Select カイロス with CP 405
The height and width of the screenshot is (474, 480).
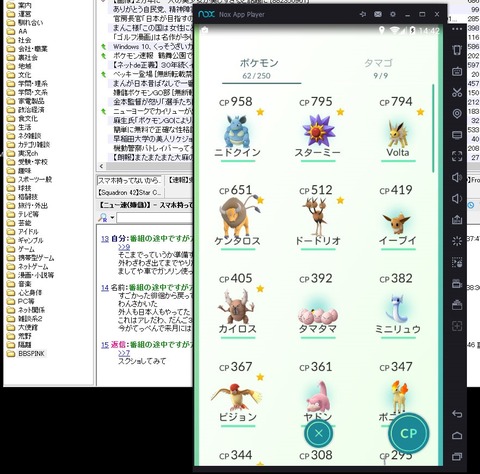tap(238, 306)
